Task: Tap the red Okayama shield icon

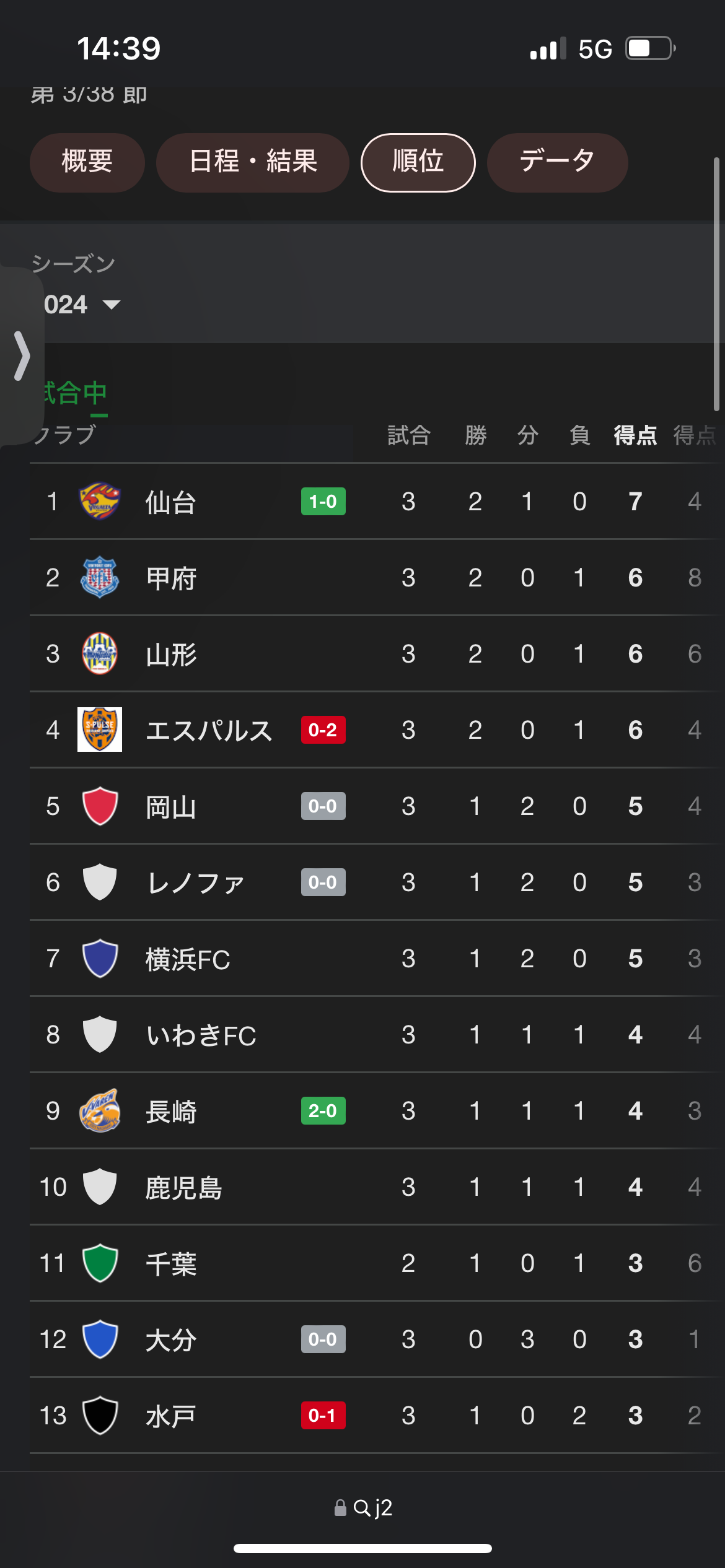Action: click(100, 806)
